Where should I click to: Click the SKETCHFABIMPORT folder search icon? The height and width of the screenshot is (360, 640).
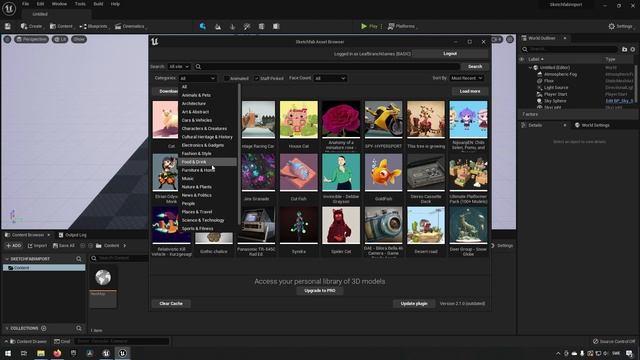click(x=79, y=259)
